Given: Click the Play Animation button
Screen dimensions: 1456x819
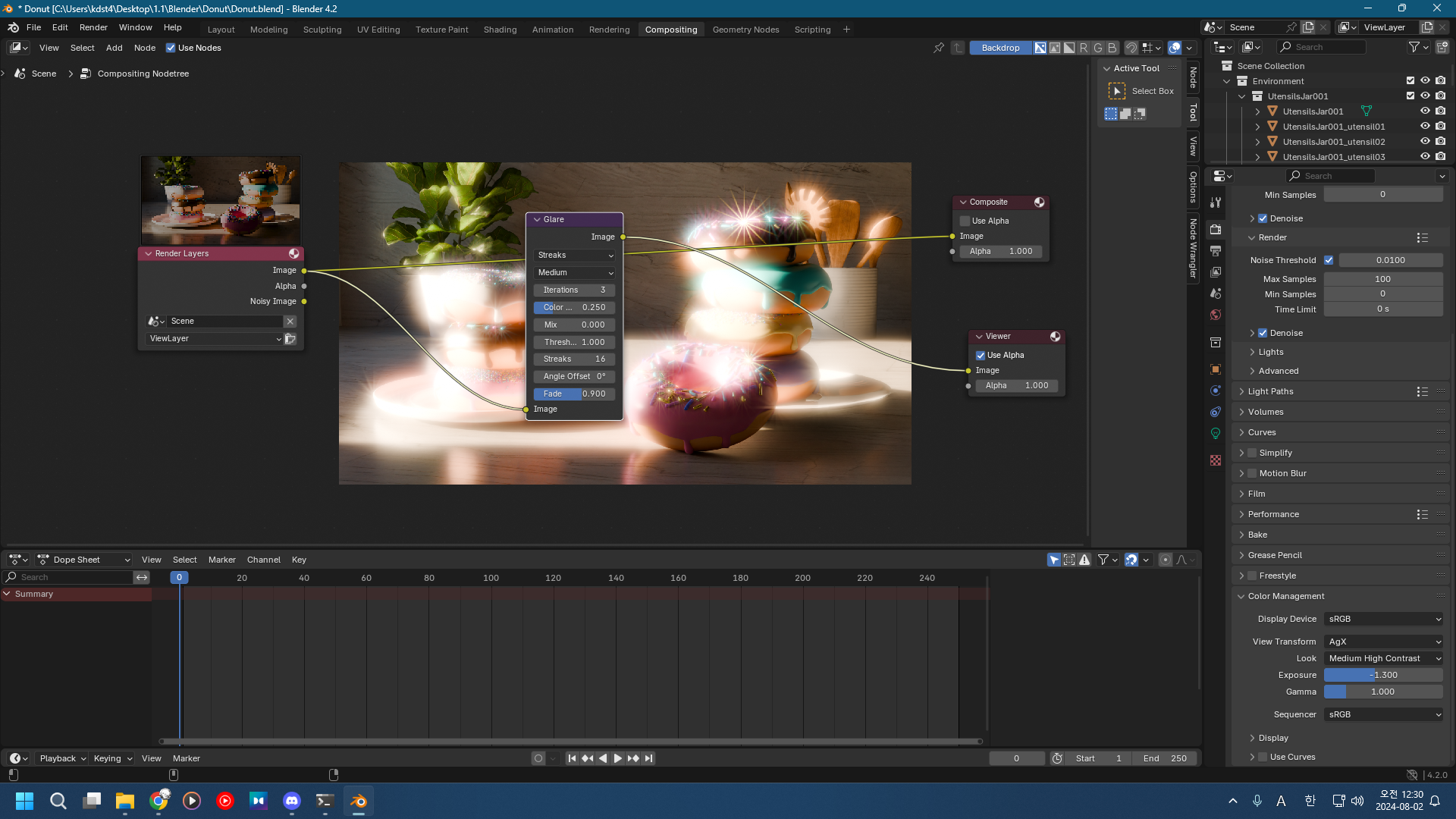Looking at the screenshot, I should (x=617, y=758).
